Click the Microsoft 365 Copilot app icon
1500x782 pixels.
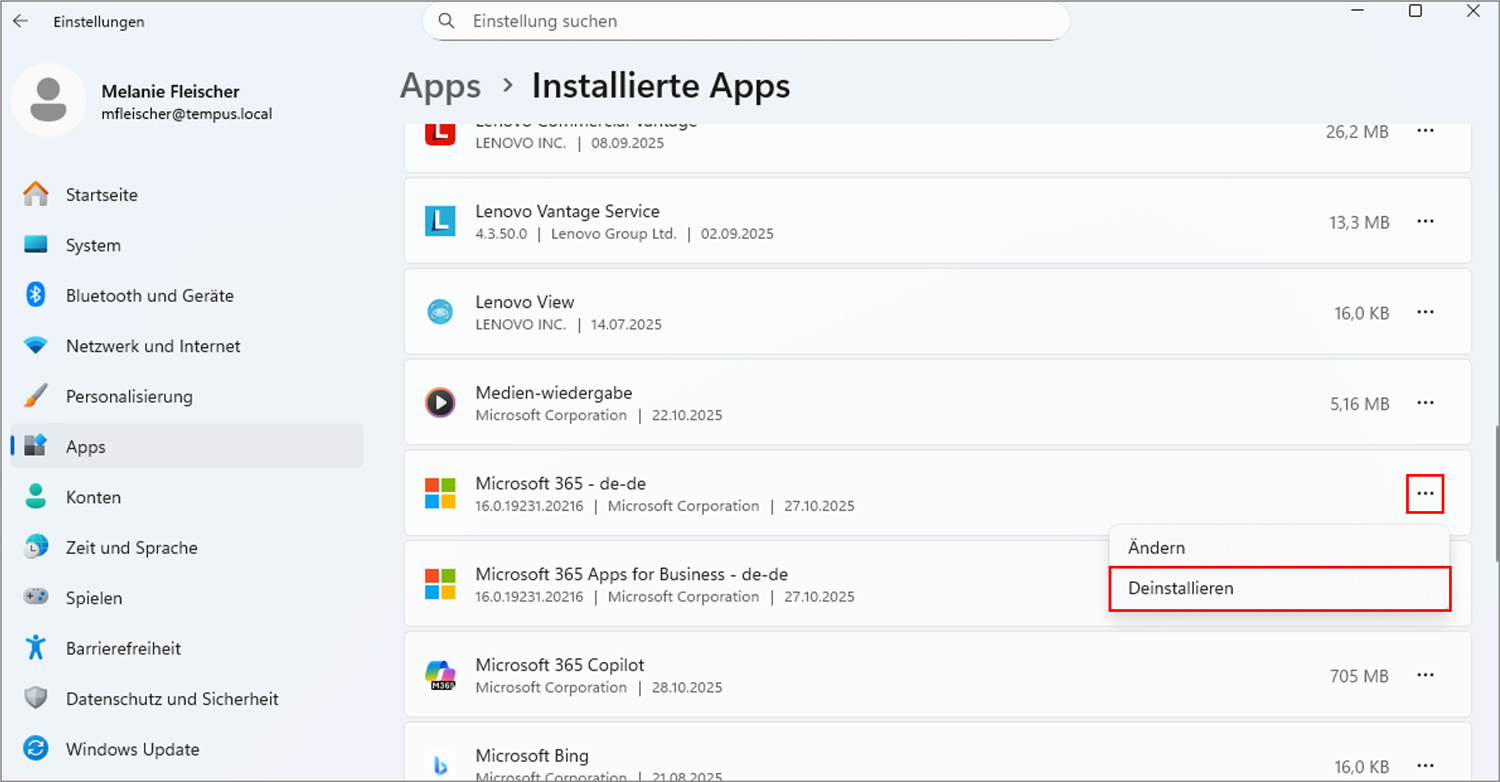pyautogui.click(x=440, y=675)
